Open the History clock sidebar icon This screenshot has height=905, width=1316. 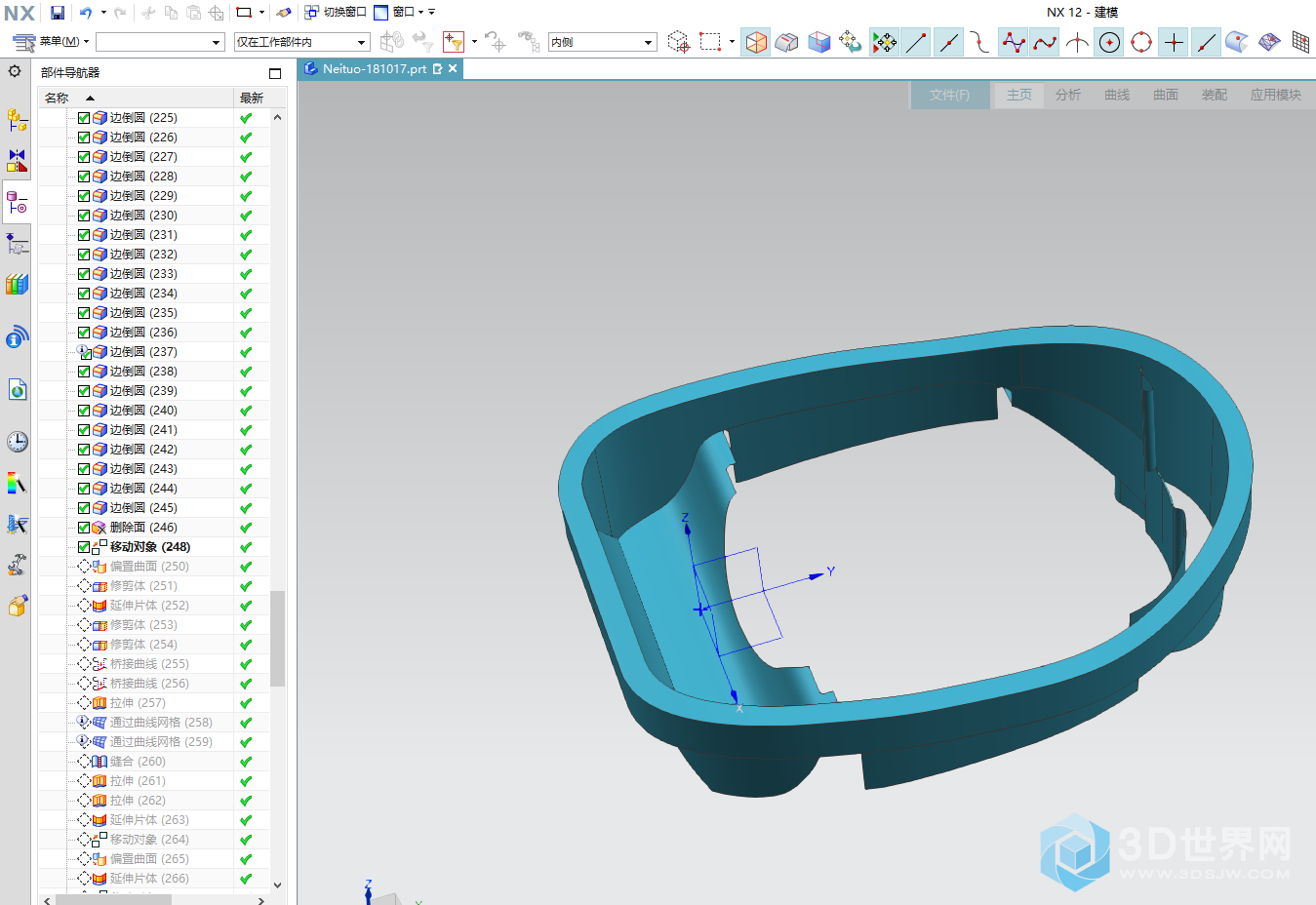[17, 442]
